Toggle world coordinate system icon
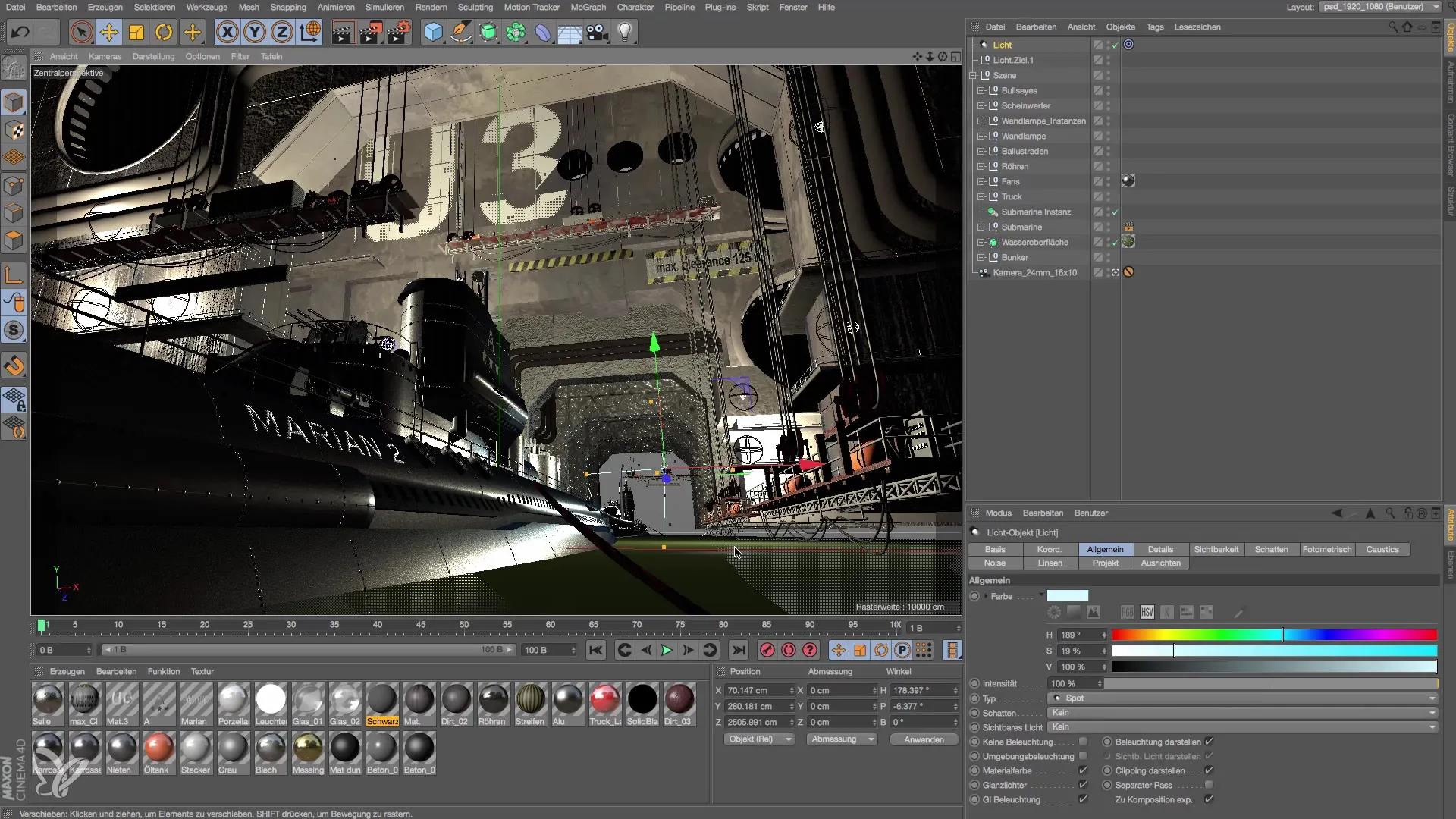1456x819 pixels. 310,32
